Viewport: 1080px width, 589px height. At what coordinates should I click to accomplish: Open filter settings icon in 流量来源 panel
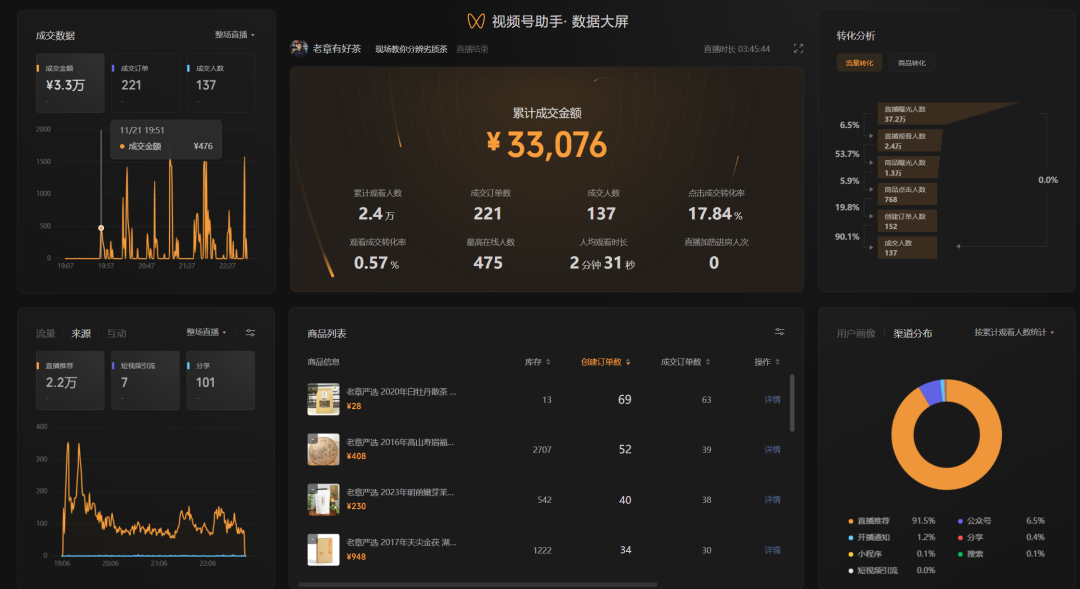pos(250,332)
